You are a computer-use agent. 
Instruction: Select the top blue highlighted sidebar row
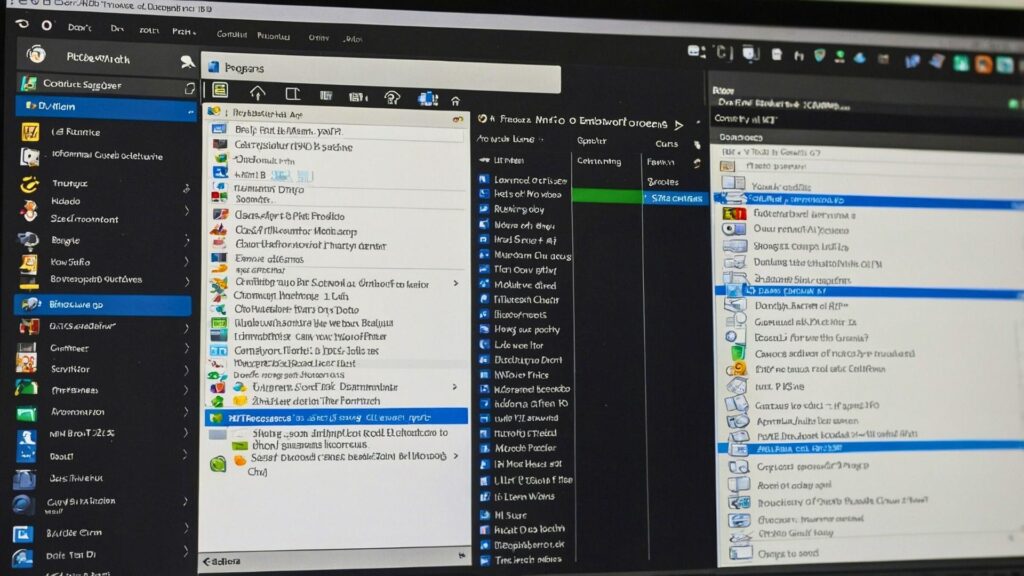click(x=106, y=106)
